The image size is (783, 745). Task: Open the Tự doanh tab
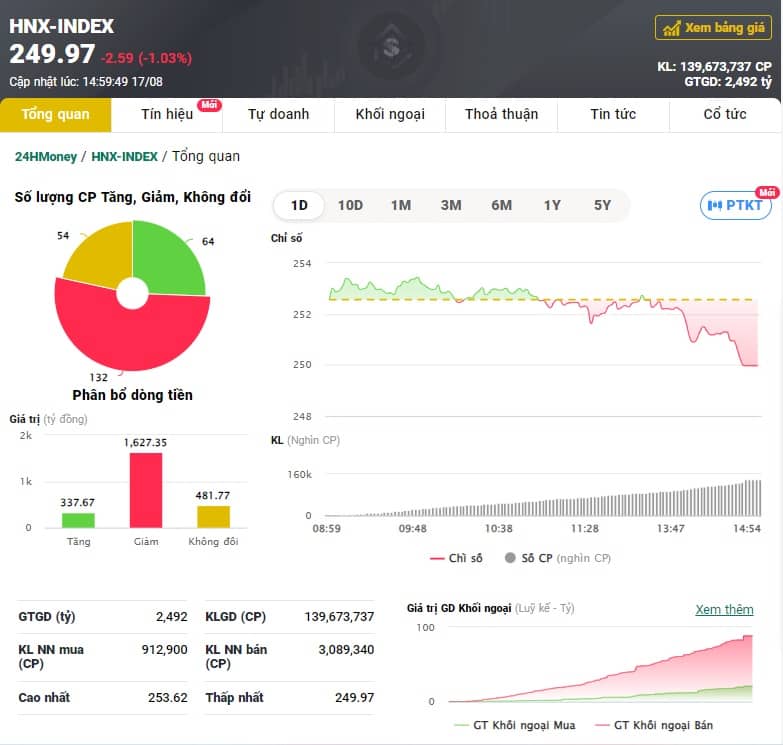tap(279, 114)
